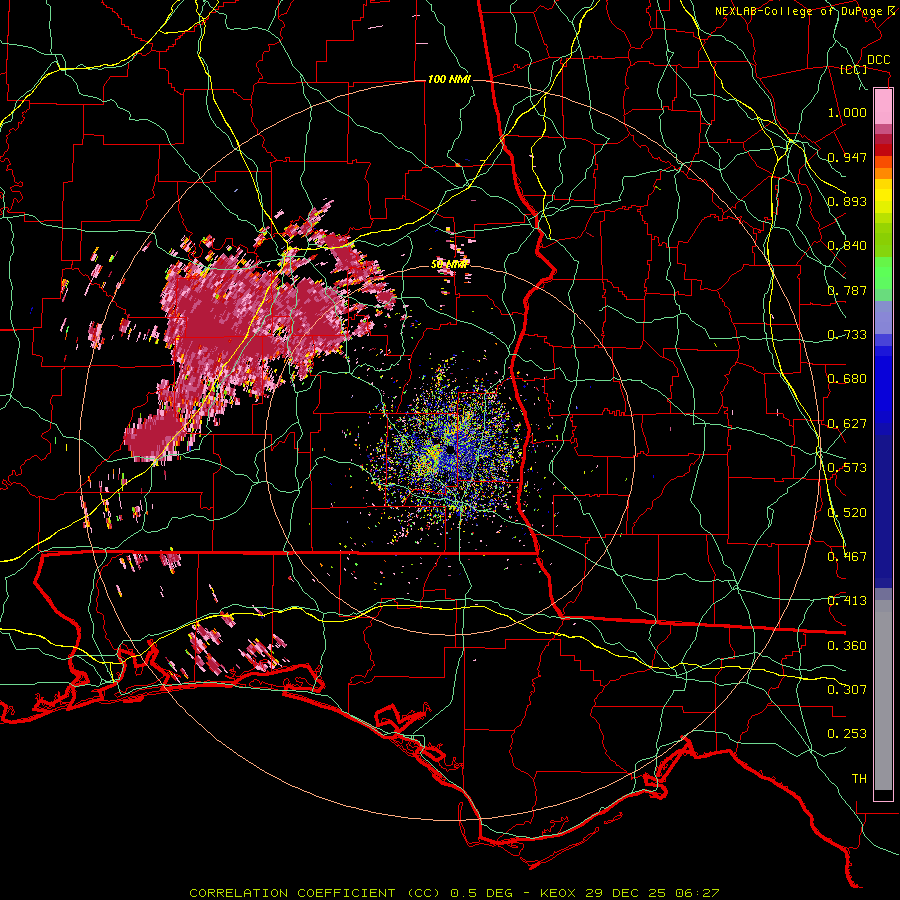Select the 0.893 scale label
Viewport: 900px width, 900px height.
(847, 201)
